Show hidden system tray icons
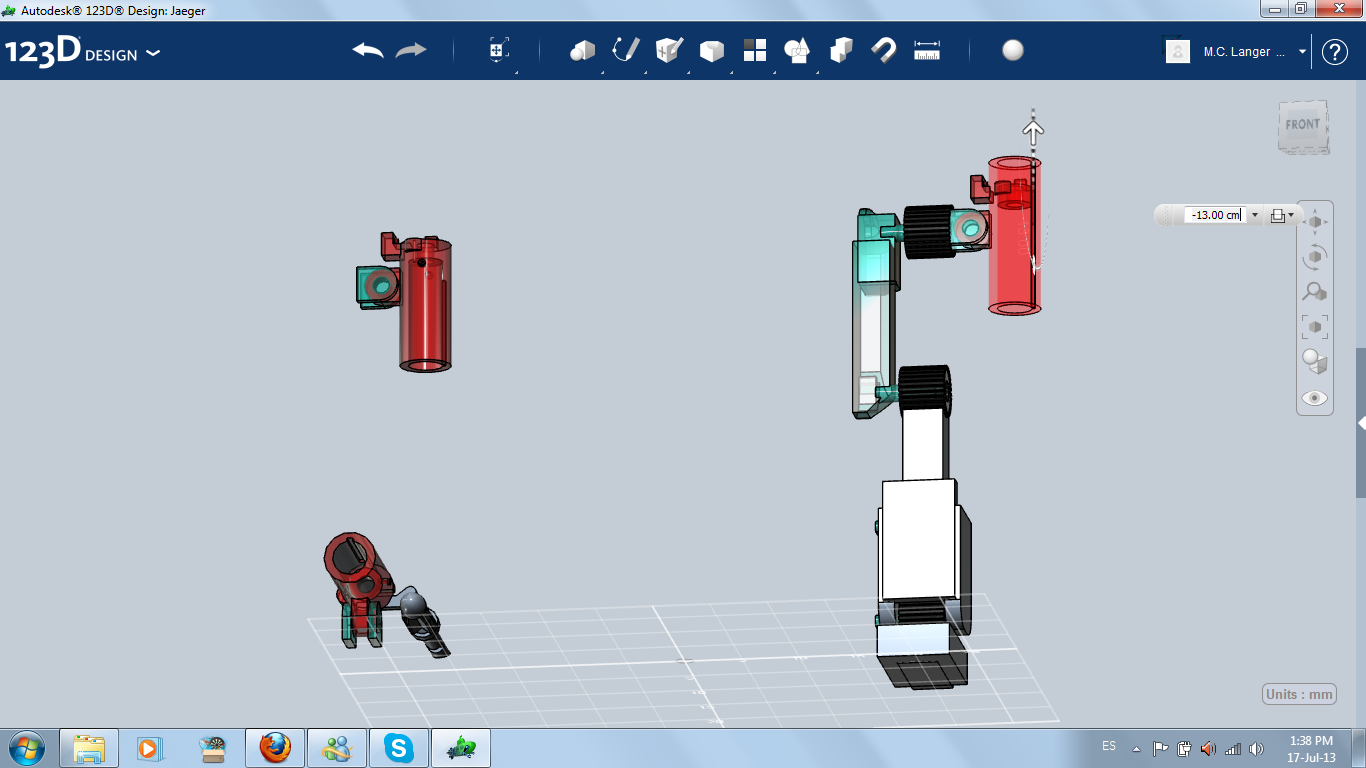The width and height of the screenshot is (1366, 768). [1136, 748]
